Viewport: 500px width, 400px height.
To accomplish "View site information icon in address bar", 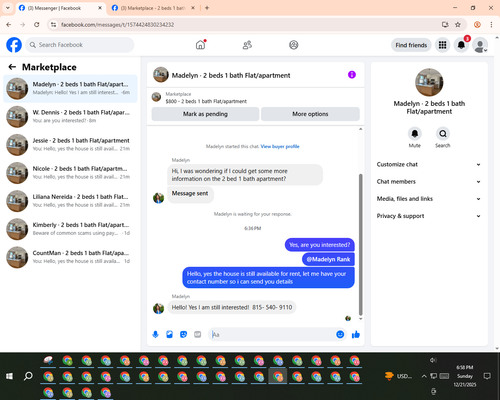I will 53,24.
